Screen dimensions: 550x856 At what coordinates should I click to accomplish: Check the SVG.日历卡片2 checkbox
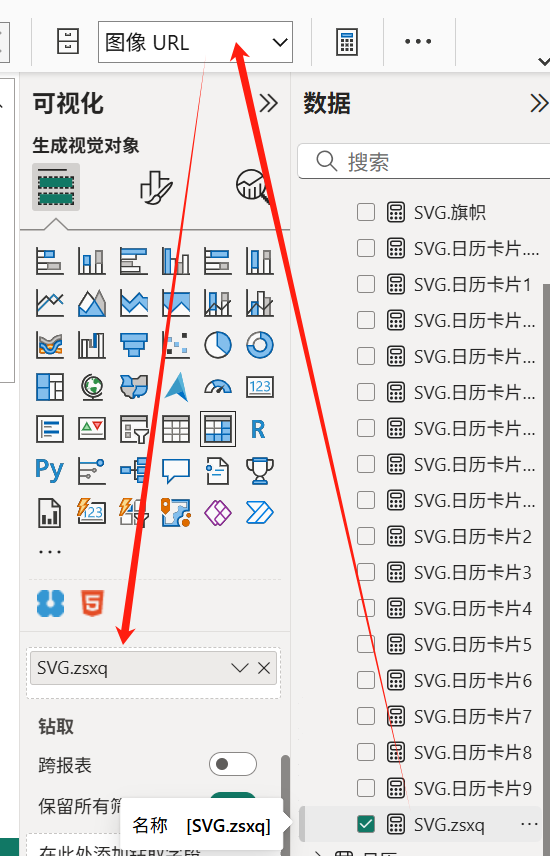(366, 536)
